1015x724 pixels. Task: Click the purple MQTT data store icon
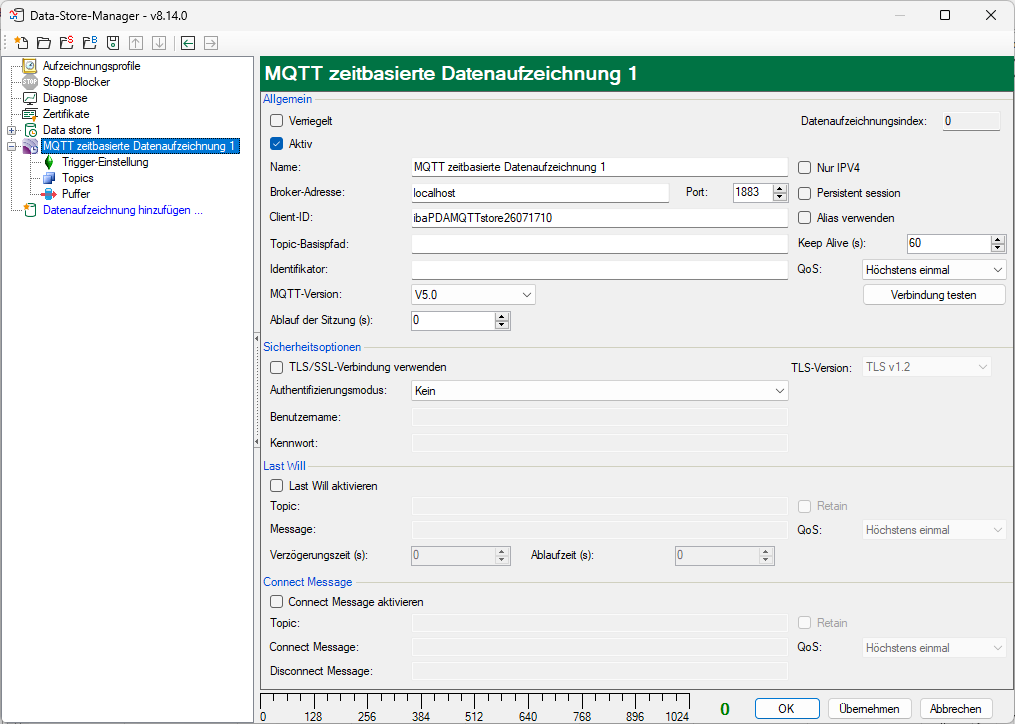pos(30,146)
